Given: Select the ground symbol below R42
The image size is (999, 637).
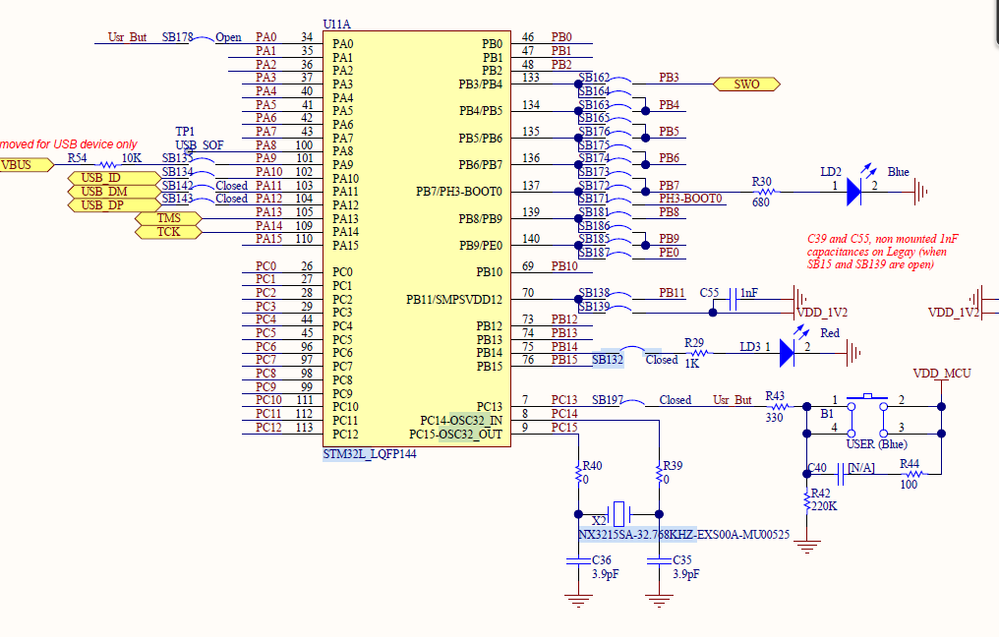Looking at the screenshot, I should point(807,546).
